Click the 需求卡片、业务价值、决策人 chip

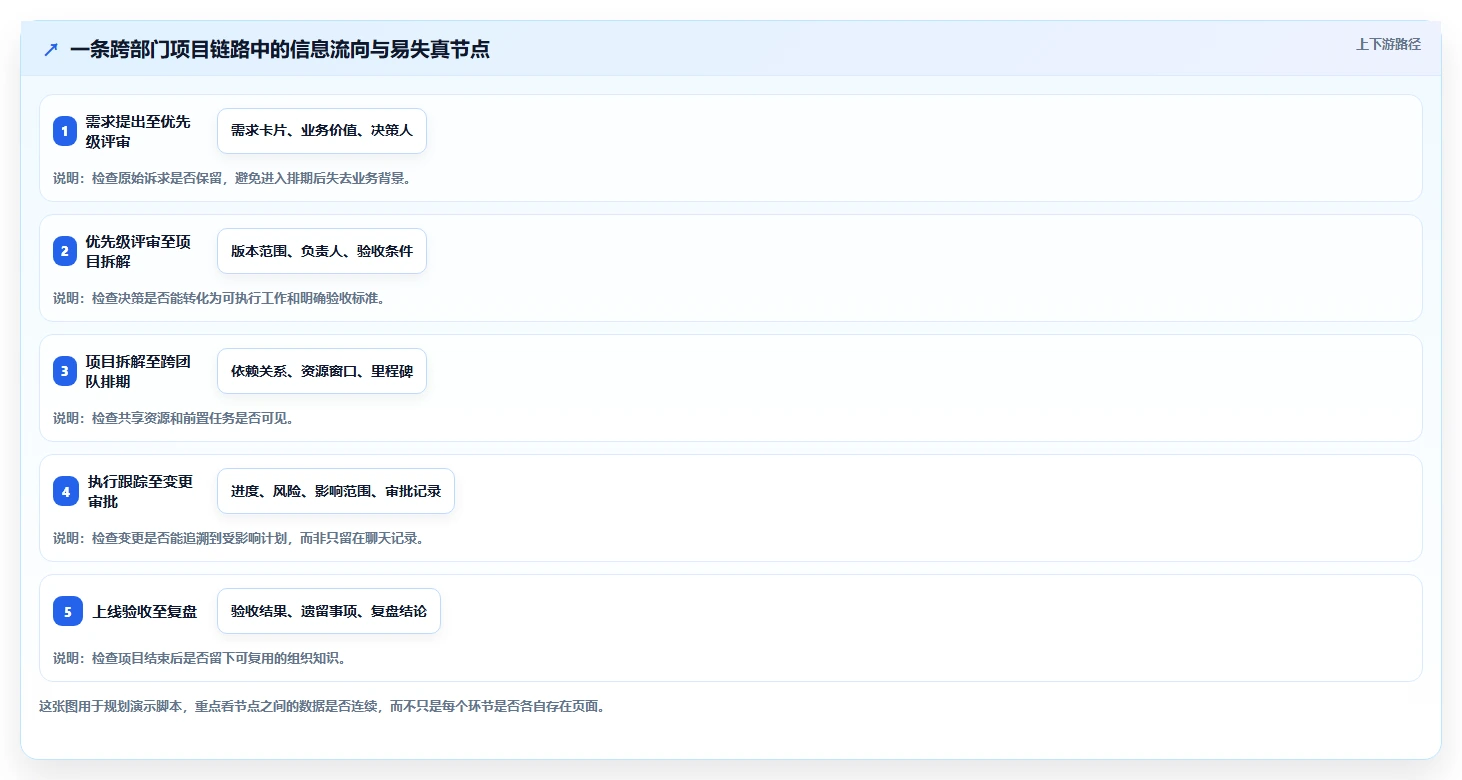(322, 131)
